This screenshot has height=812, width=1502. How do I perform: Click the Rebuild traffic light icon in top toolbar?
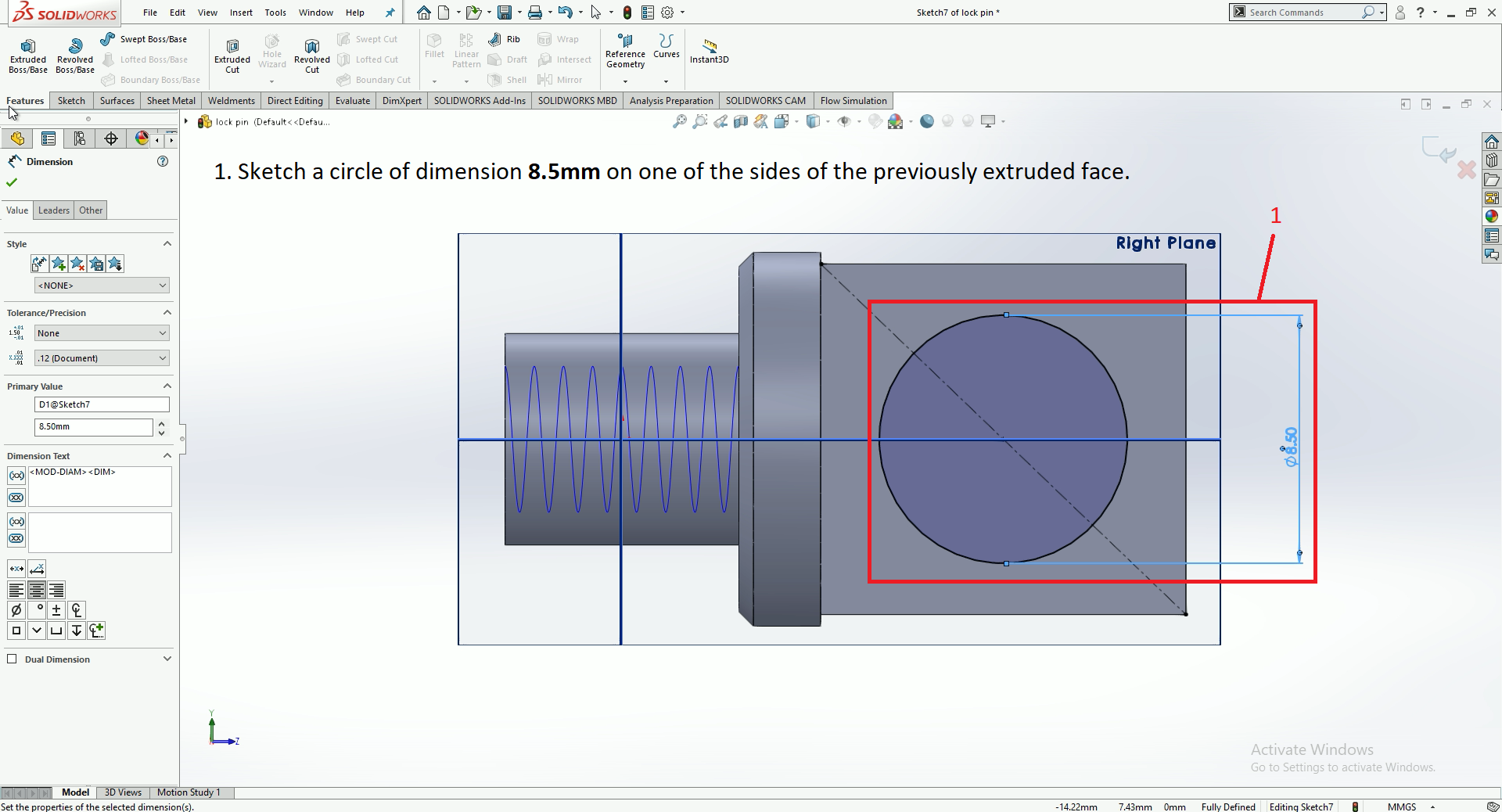[627, 13]
